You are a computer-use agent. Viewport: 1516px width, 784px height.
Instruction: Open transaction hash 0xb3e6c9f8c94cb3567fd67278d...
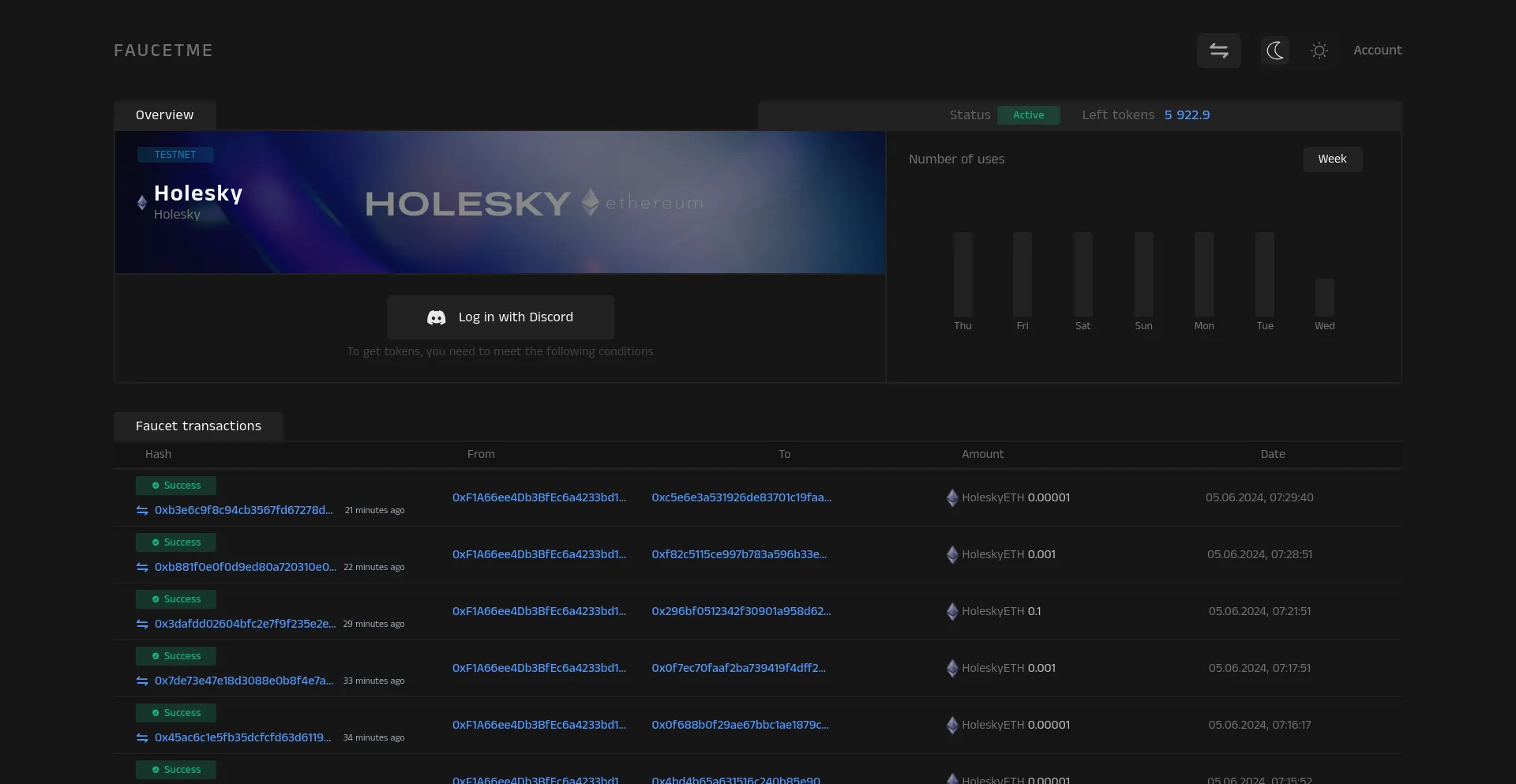pos(244,510)
